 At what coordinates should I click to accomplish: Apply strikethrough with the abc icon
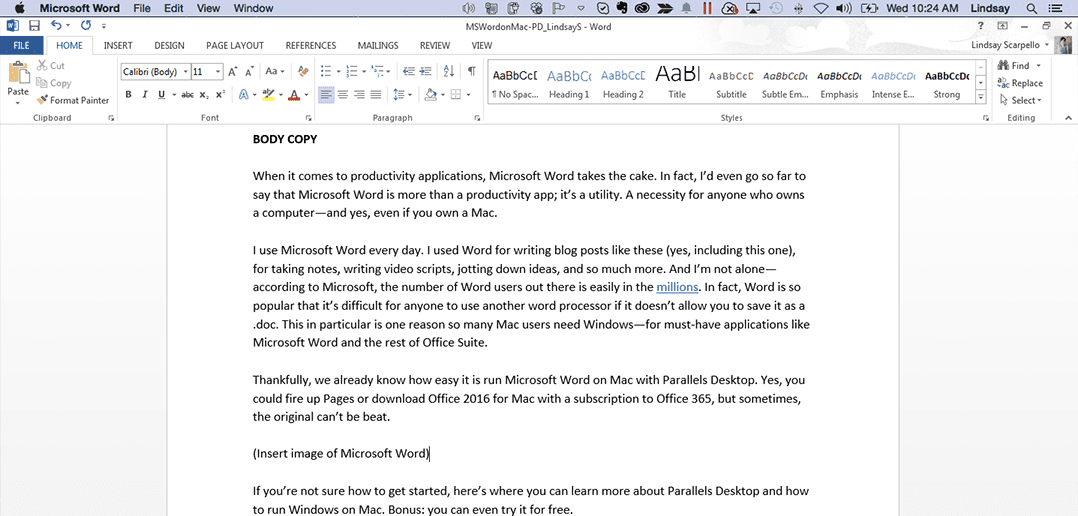point(187,95)
